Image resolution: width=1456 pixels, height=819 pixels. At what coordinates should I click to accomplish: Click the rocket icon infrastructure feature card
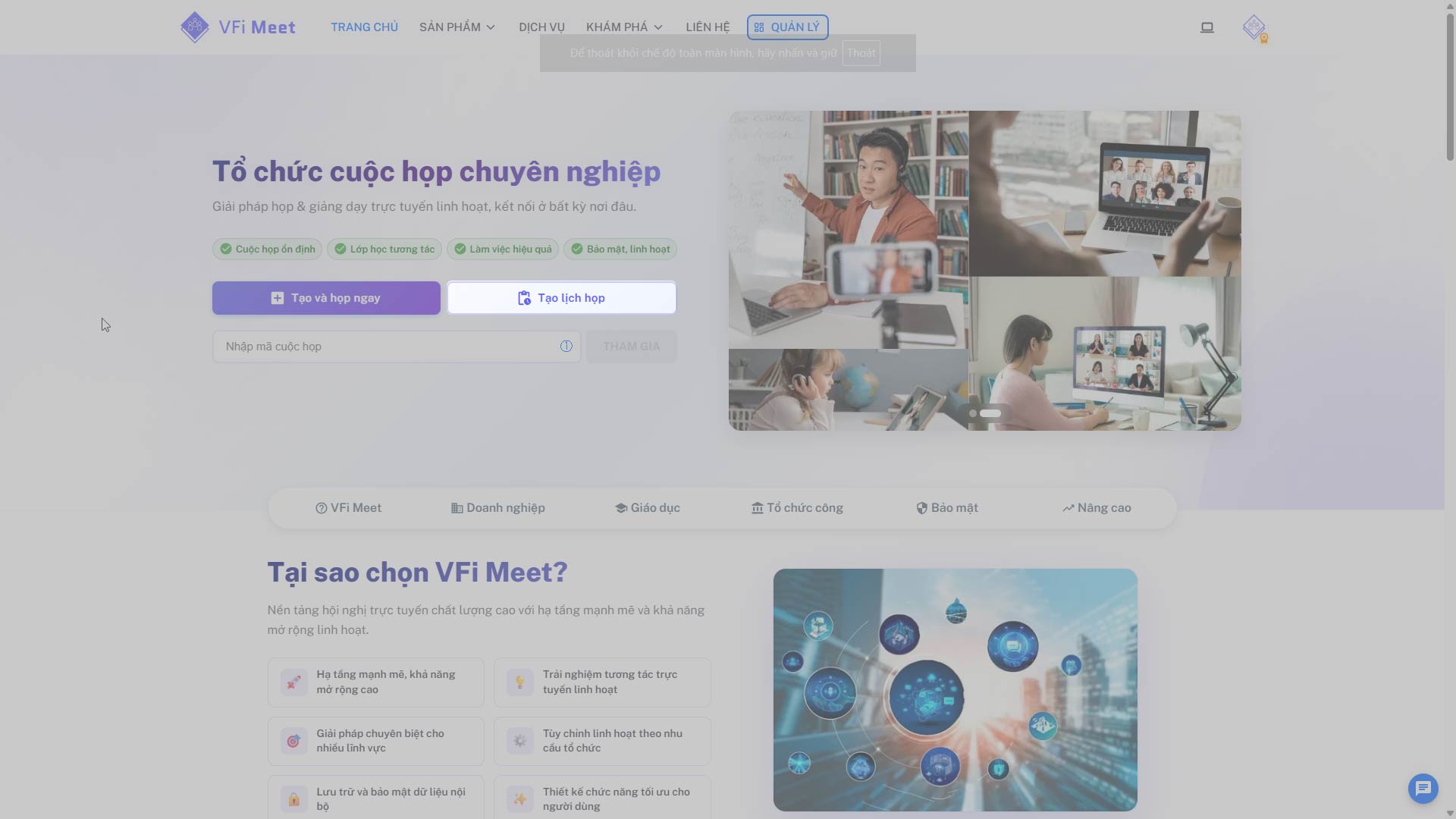(375, 682)
